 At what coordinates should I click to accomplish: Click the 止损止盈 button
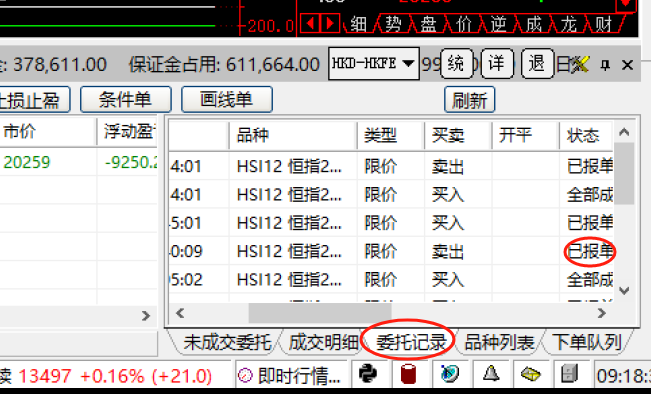34,100
